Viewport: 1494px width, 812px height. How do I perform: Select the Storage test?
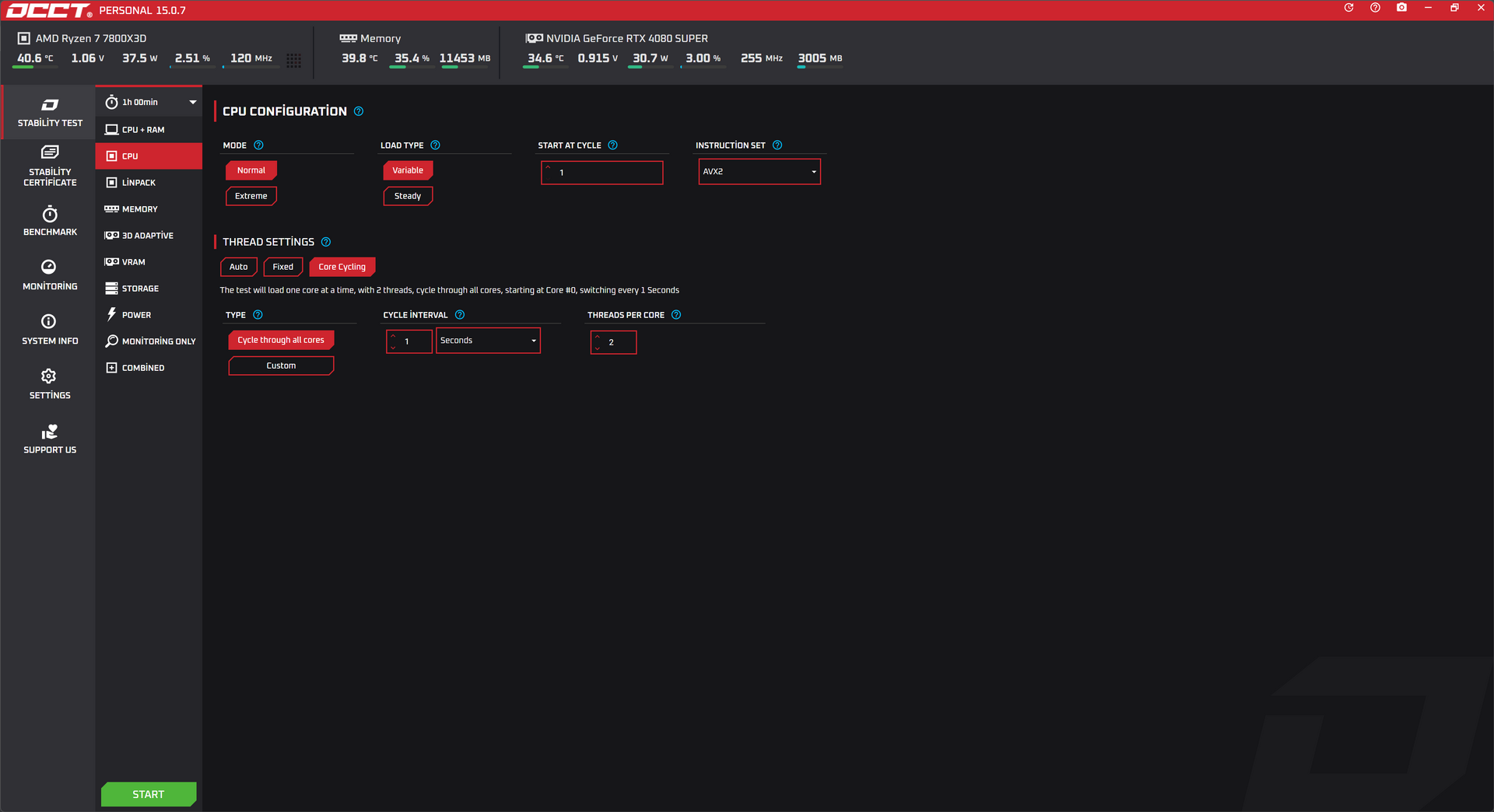pyautogui.click(x=149, y=289)
